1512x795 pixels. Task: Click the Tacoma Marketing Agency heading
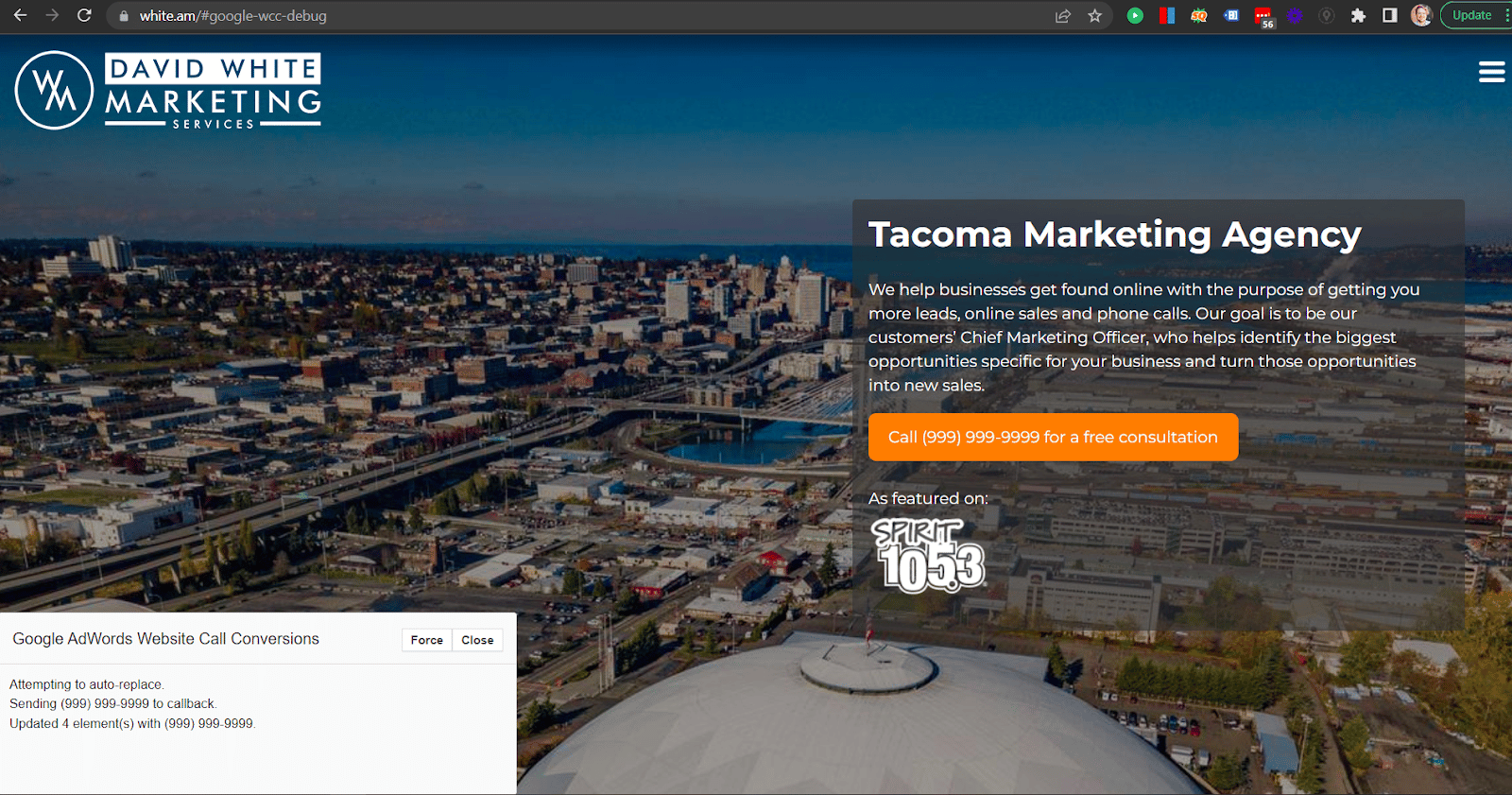pyautogui.click(x=1115, y=233)
